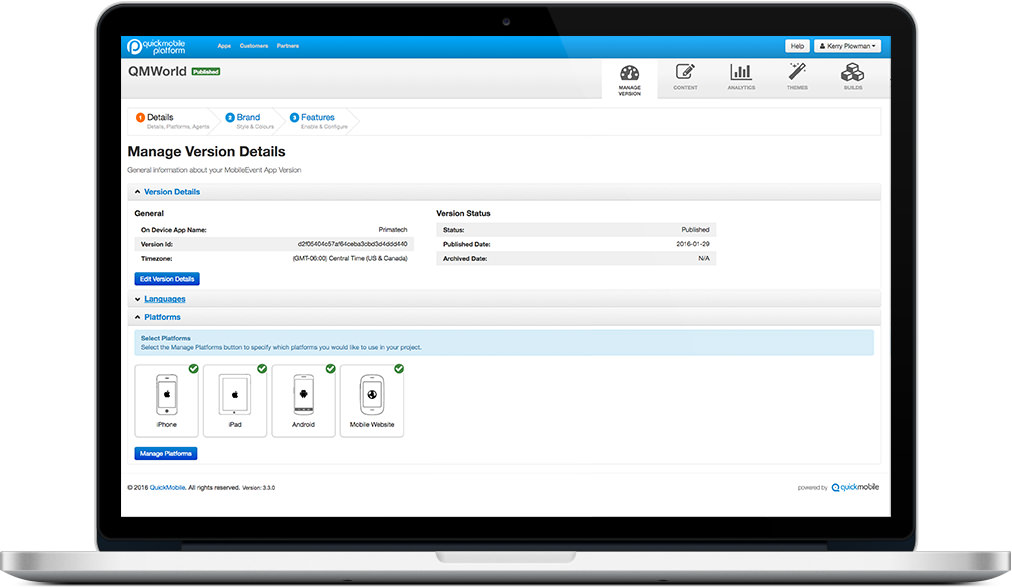The width and height of the screenshot is (1012, 588).
Task: Expand the Languages section
Action: pyautogui.click(x=164, y=299)
